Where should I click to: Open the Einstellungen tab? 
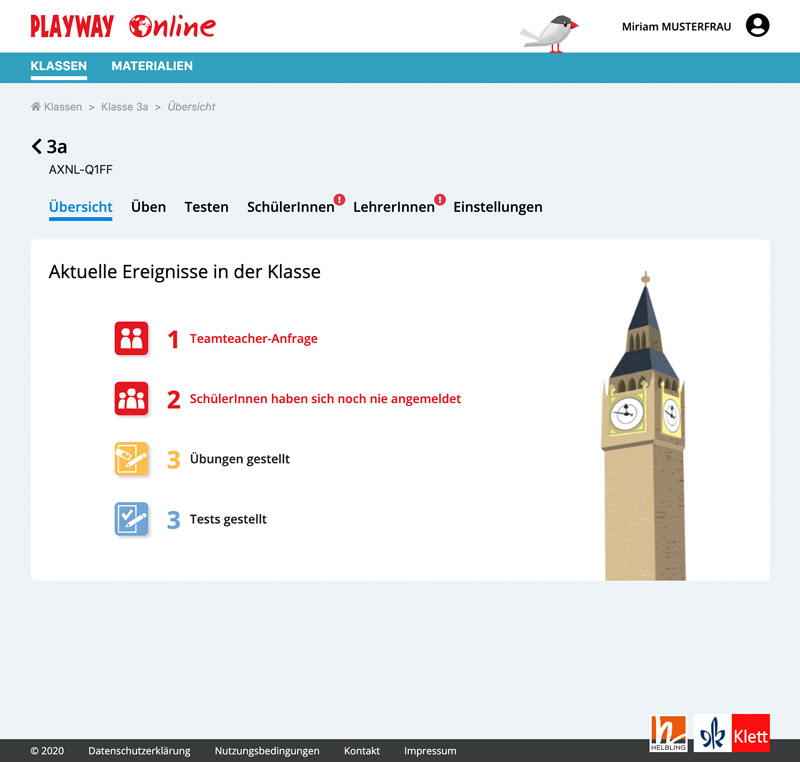[x=498, y=207]
